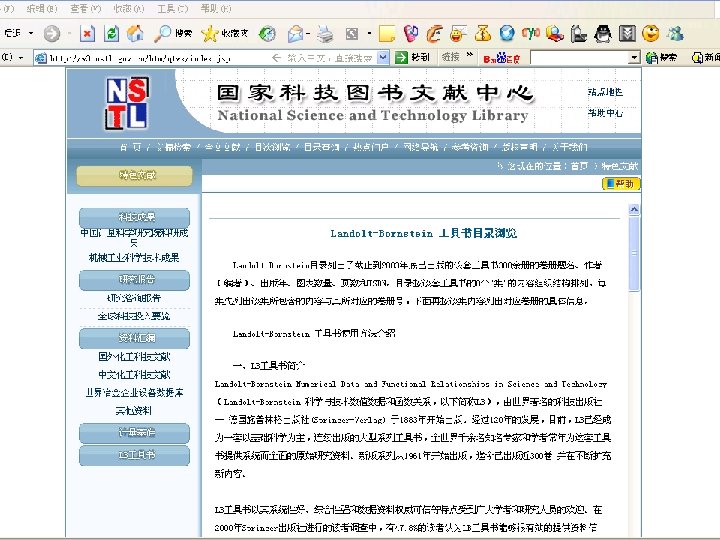The width and height of the screenshot is (720, 540).
Task: Click the 目次浏览 navigation link
Action: [272, 147]
